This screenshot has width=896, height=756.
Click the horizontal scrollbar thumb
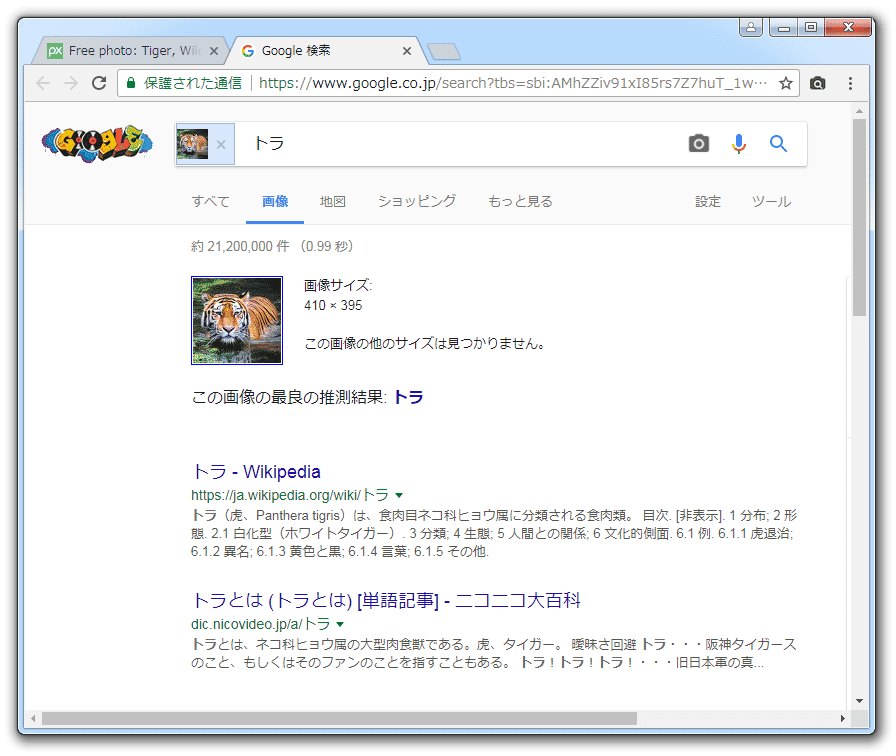click(339, 718)
